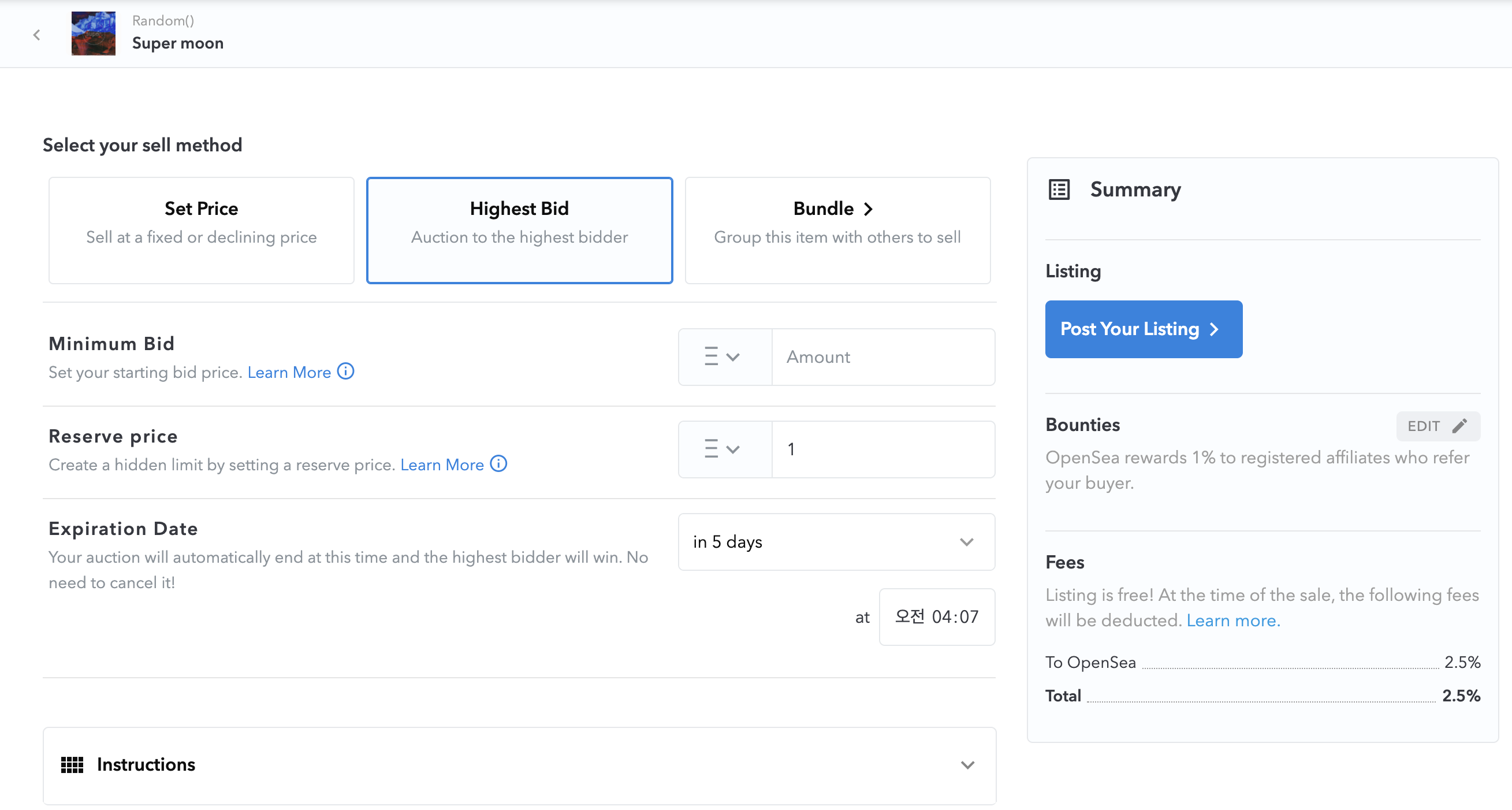The height and width of the screenshot is (810, 1512).
Task: Click the arrow next to Bundle
Action: (869, 209)
